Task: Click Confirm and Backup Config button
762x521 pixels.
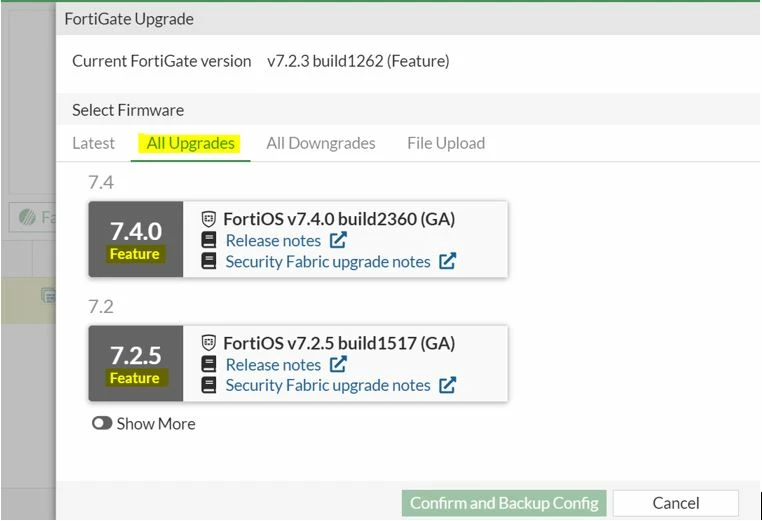Action: (x=504, y=503)
